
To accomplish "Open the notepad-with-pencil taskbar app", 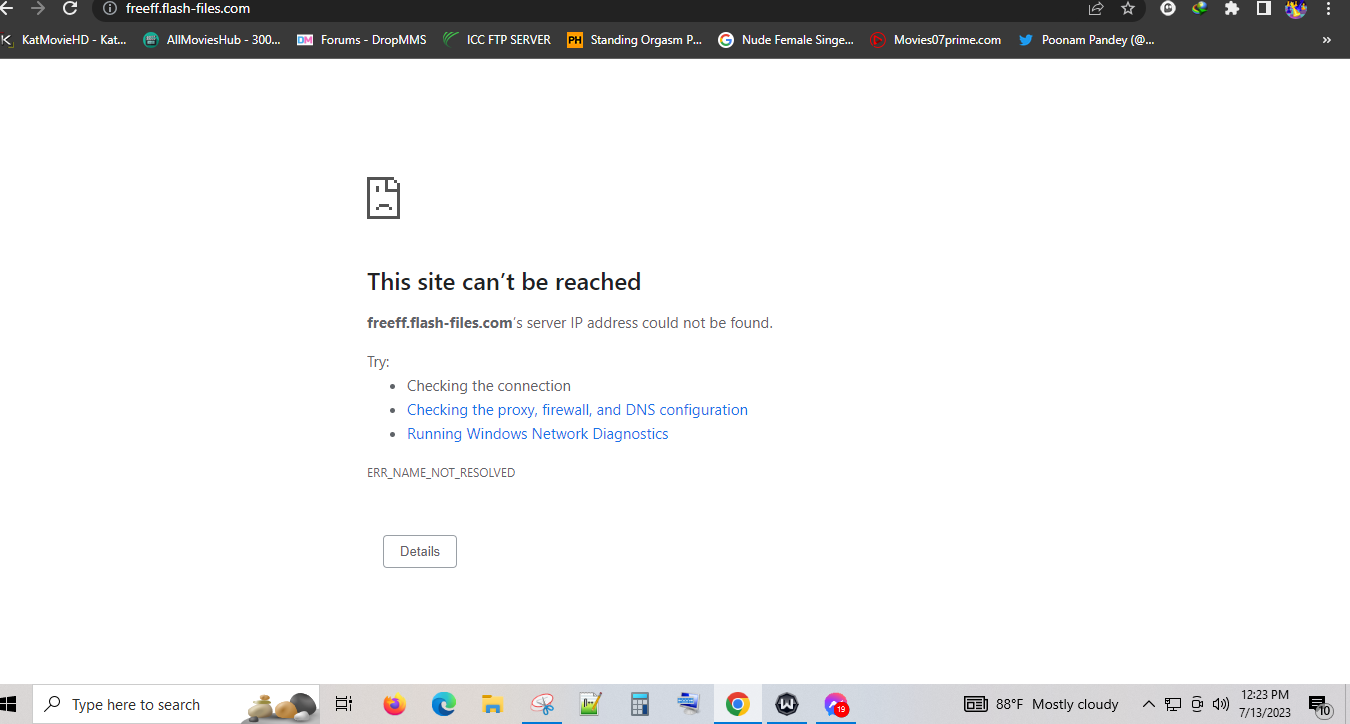I will [591, 704].
